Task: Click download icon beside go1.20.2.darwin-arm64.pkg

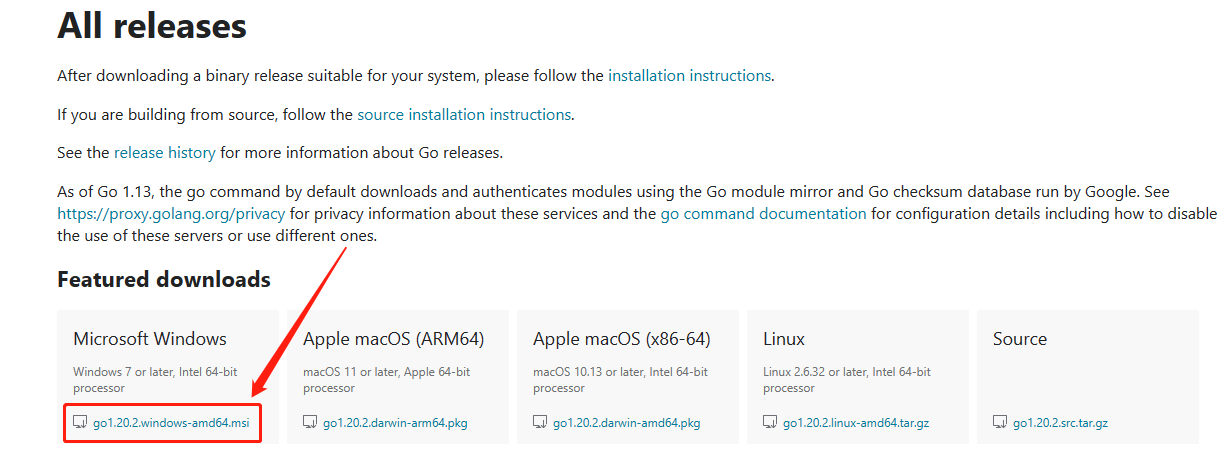Action: click(310, 423)
